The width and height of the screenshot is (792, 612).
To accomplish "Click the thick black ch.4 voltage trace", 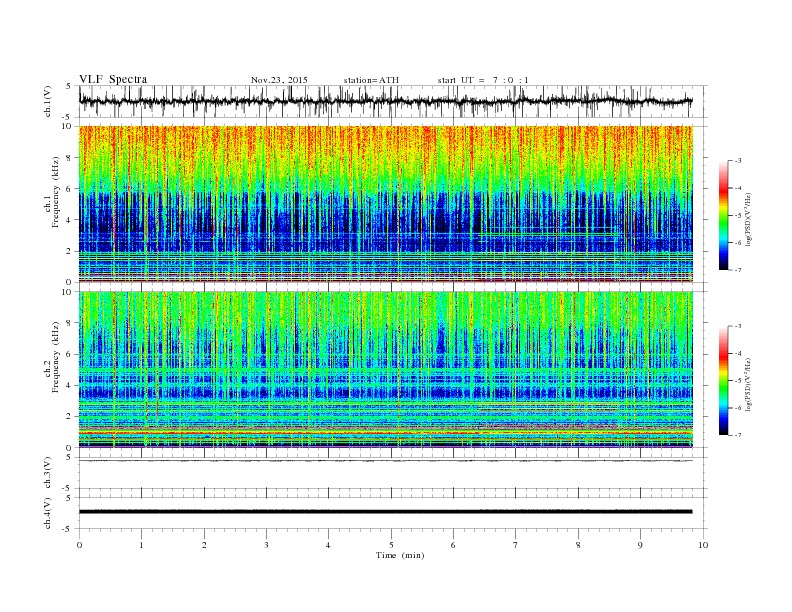I will (385, 512).
